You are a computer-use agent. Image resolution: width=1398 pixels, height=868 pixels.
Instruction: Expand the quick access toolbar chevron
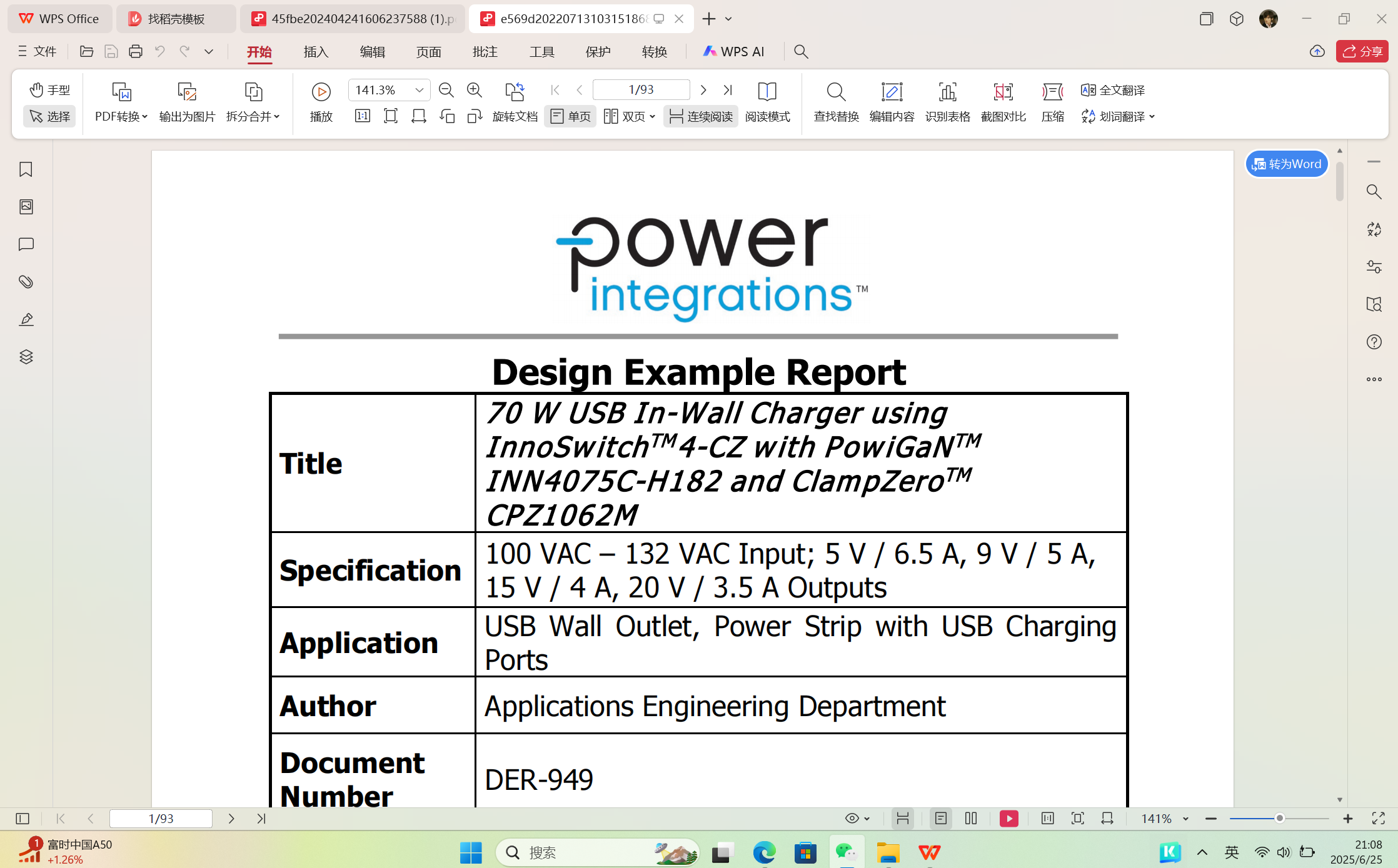[x=209, y=51]
